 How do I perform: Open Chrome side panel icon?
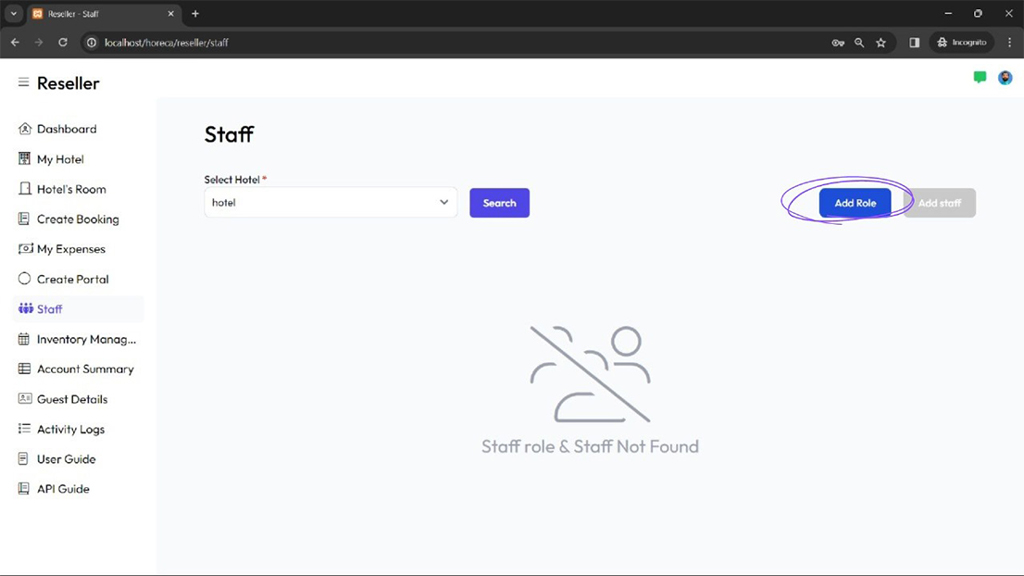tap(914, 43)
